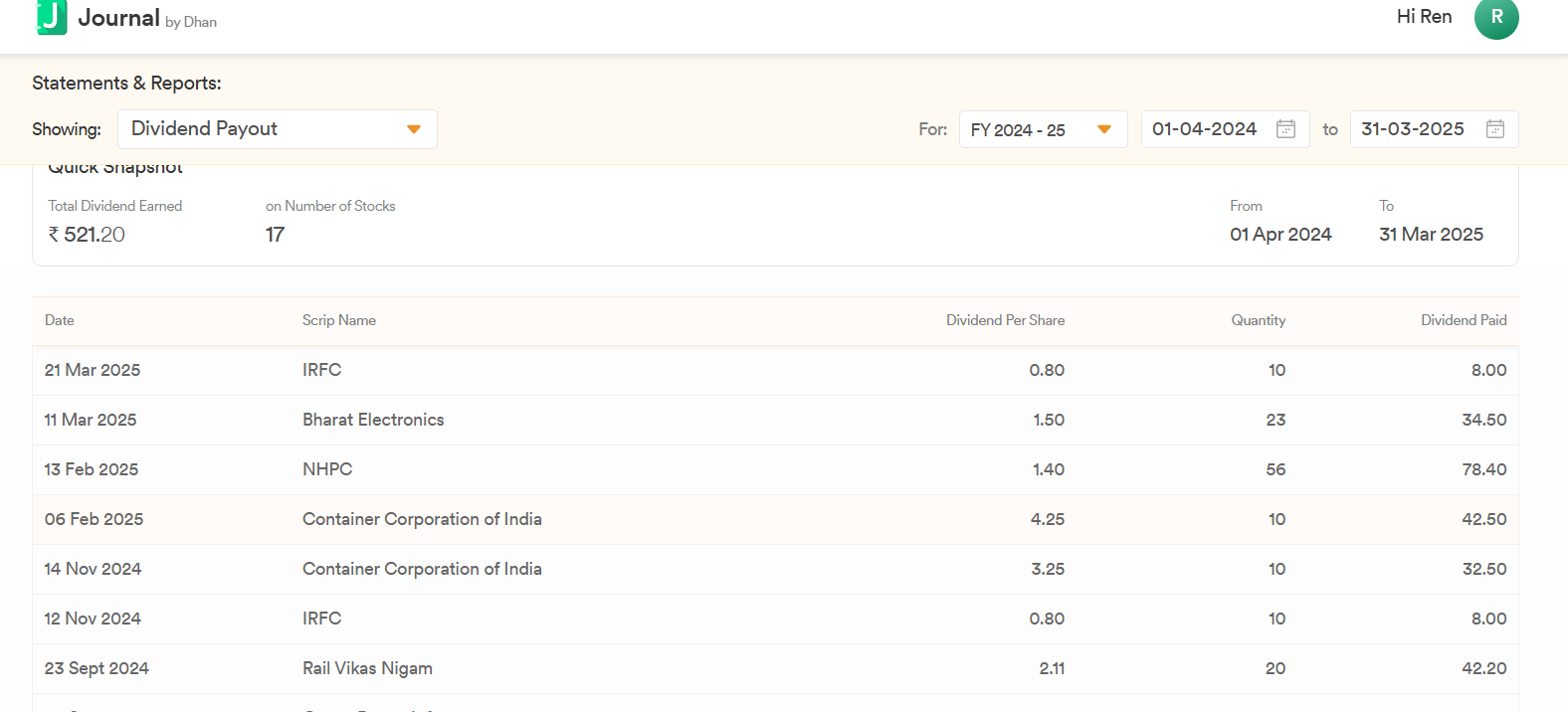Click the 13 Feb 2025 date cell

(92, 469)
